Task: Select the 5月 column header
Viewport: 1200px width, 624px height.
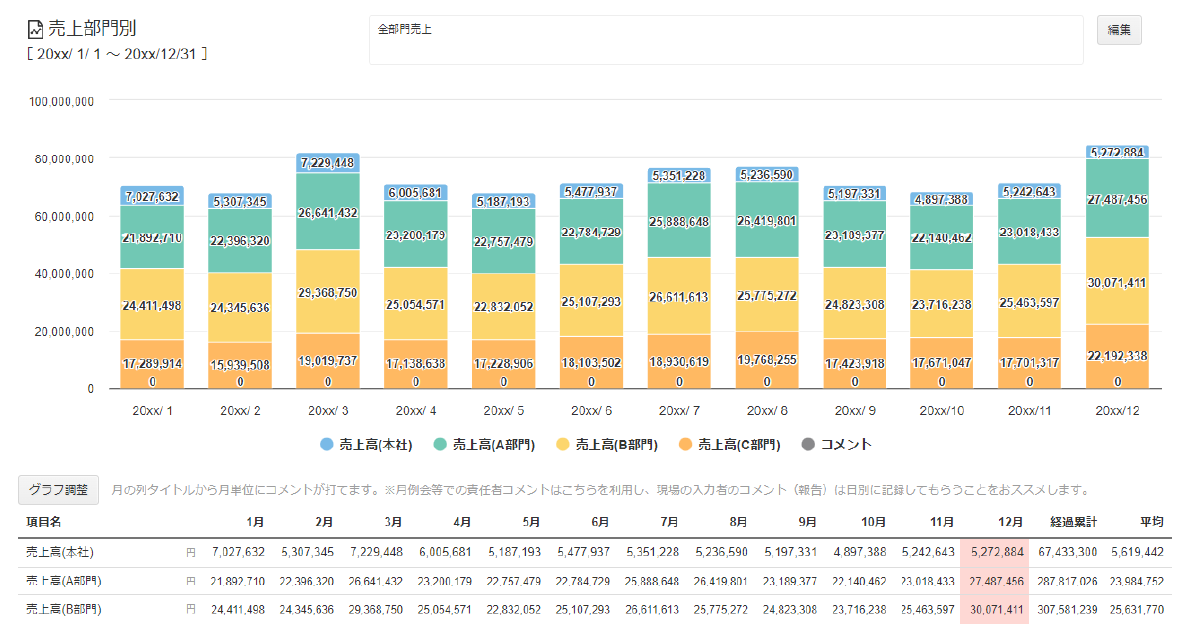Action: pos(530,522)
